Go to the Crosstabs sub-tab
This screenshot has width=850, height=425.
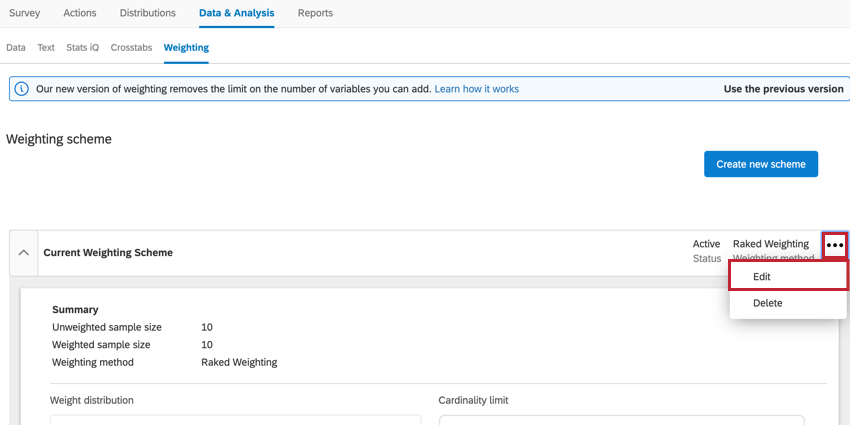tap(131, 47)
